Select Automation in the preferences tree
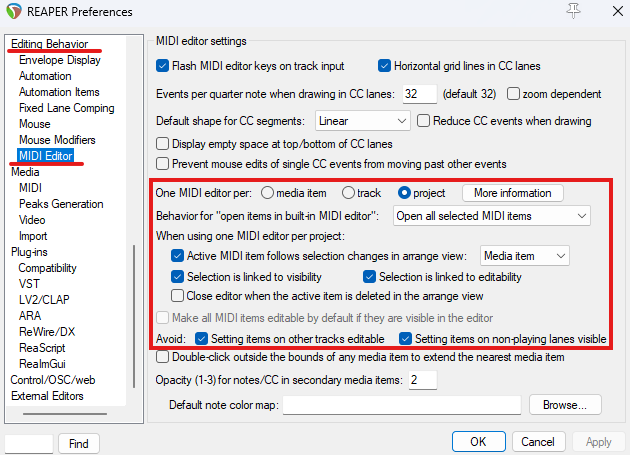Image resolution: width=630 pixels, height=455 pixels. (x=45, y=76)
